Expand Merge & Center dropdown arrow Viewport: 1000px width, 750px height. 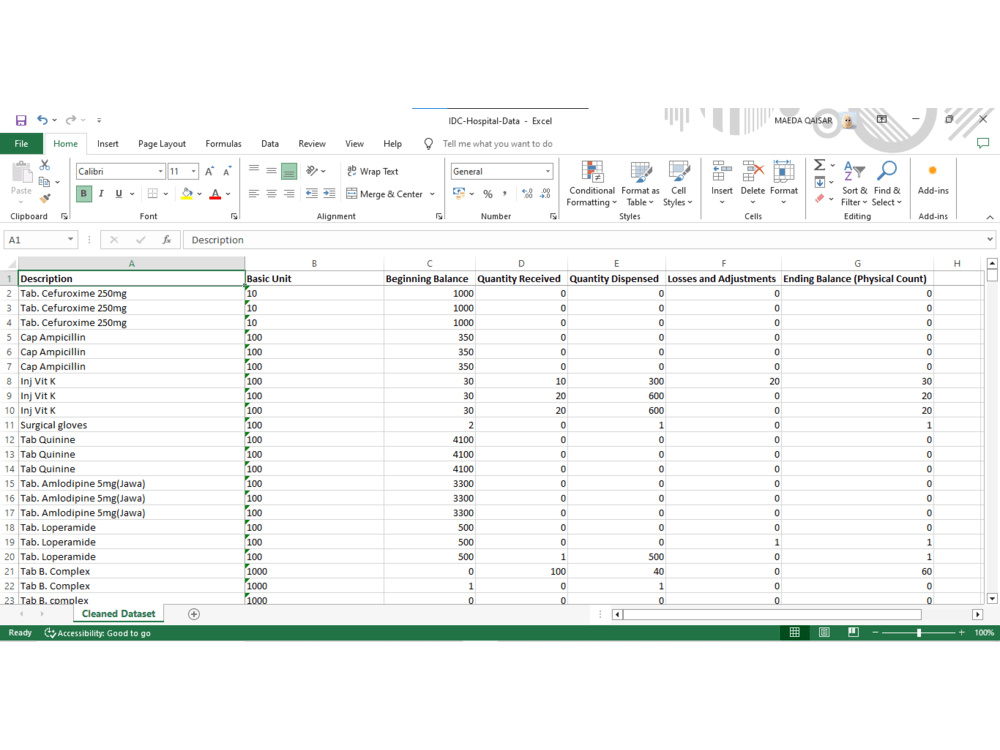pyautogui.click(x=432, y=194)
